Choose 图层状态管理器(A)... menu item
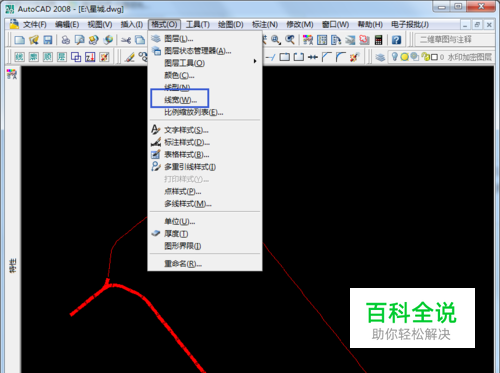The height and width of the screenshot is (373, 500). pos(205,51)
